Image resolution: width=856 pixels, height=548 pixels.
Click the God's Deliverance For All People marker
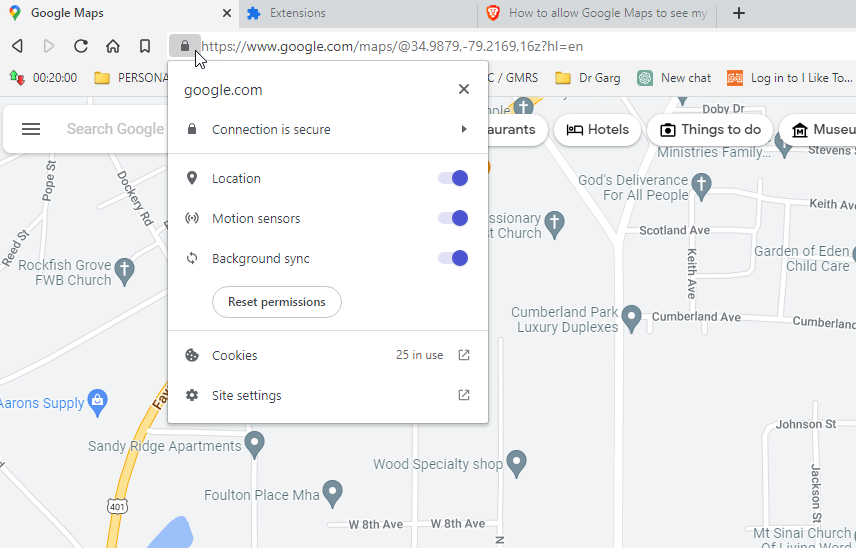702,187
